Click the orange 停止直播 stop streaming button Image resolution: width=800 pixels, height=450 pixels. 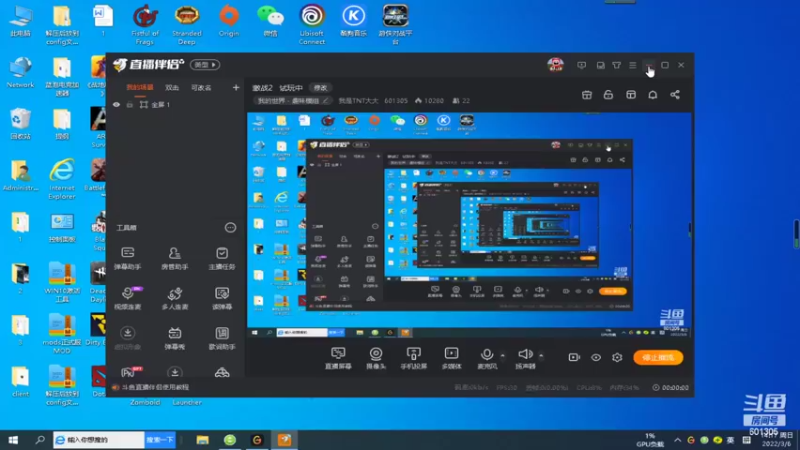click(x=658, y=358)
